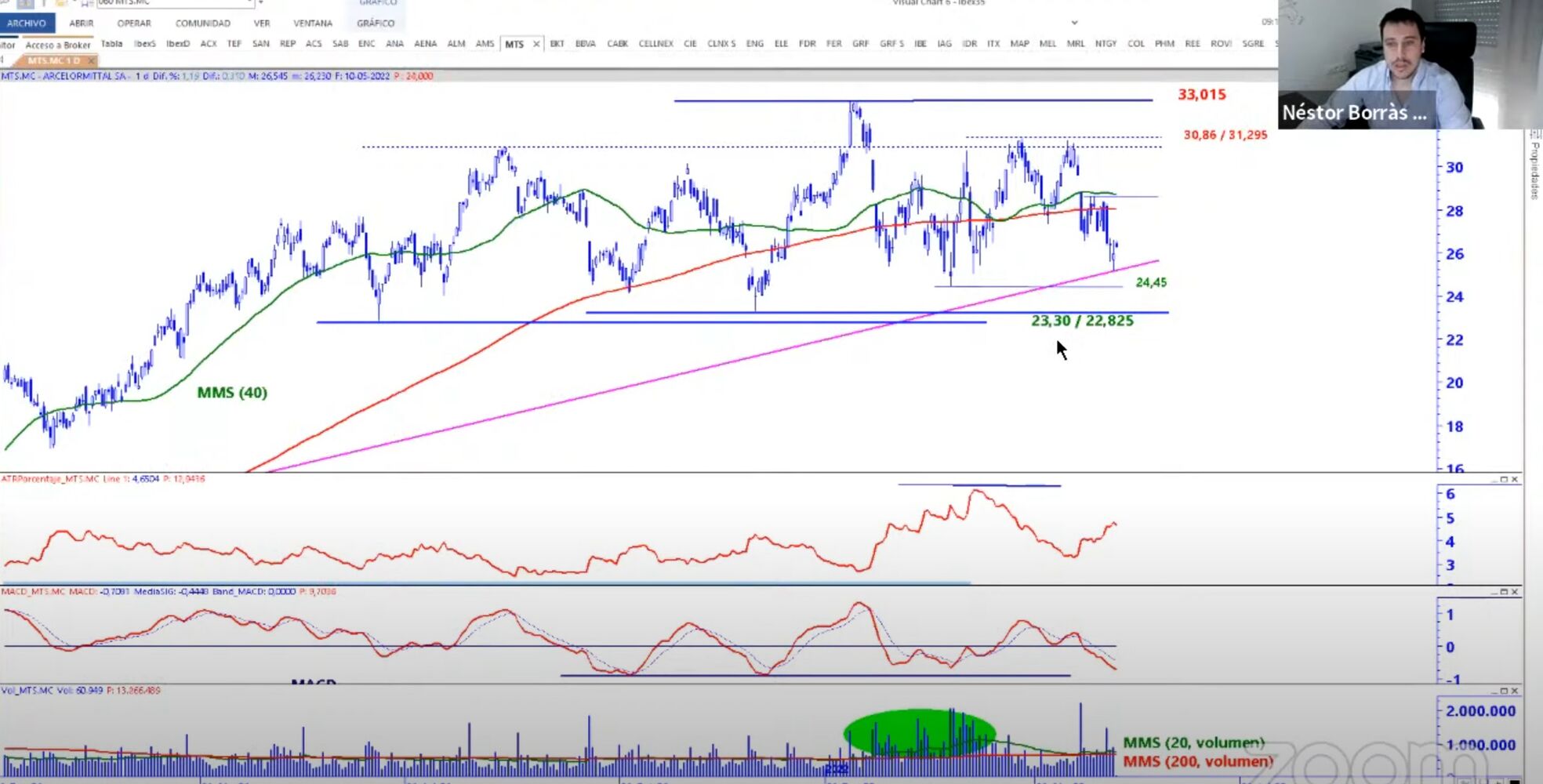This screenshot has width=1543, height=784.
Task: Open the ENG ticker tab
Action: [755, 44]
